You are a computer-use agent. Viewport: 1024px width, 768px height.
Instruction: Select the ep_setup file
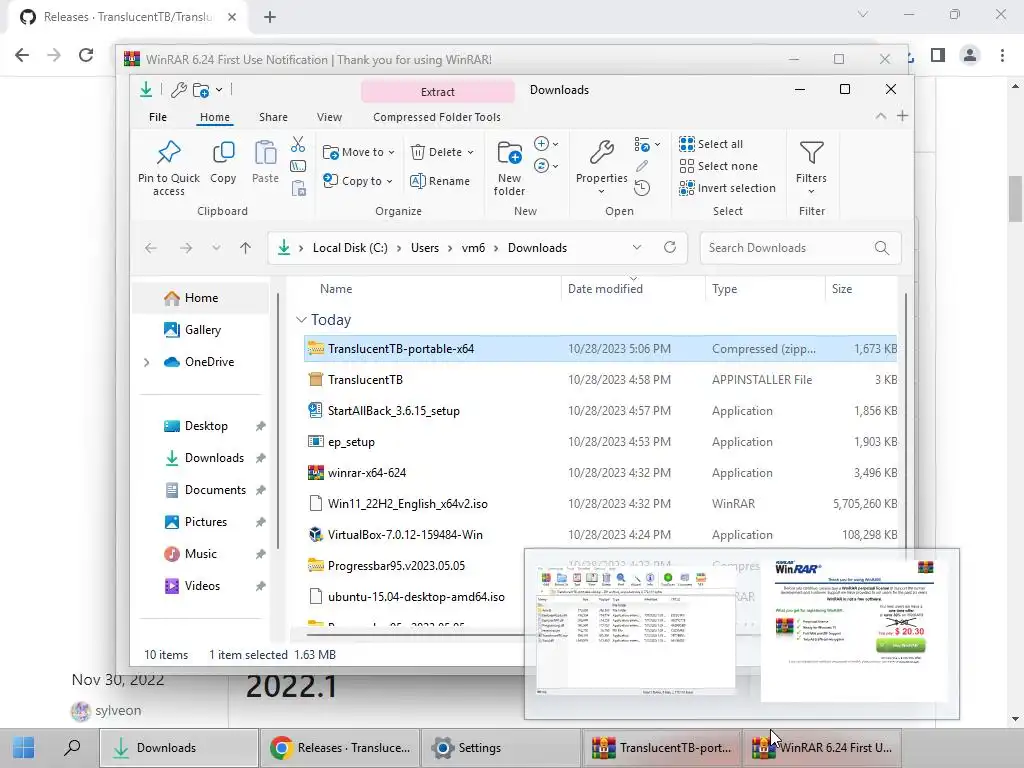coord(601,442)
